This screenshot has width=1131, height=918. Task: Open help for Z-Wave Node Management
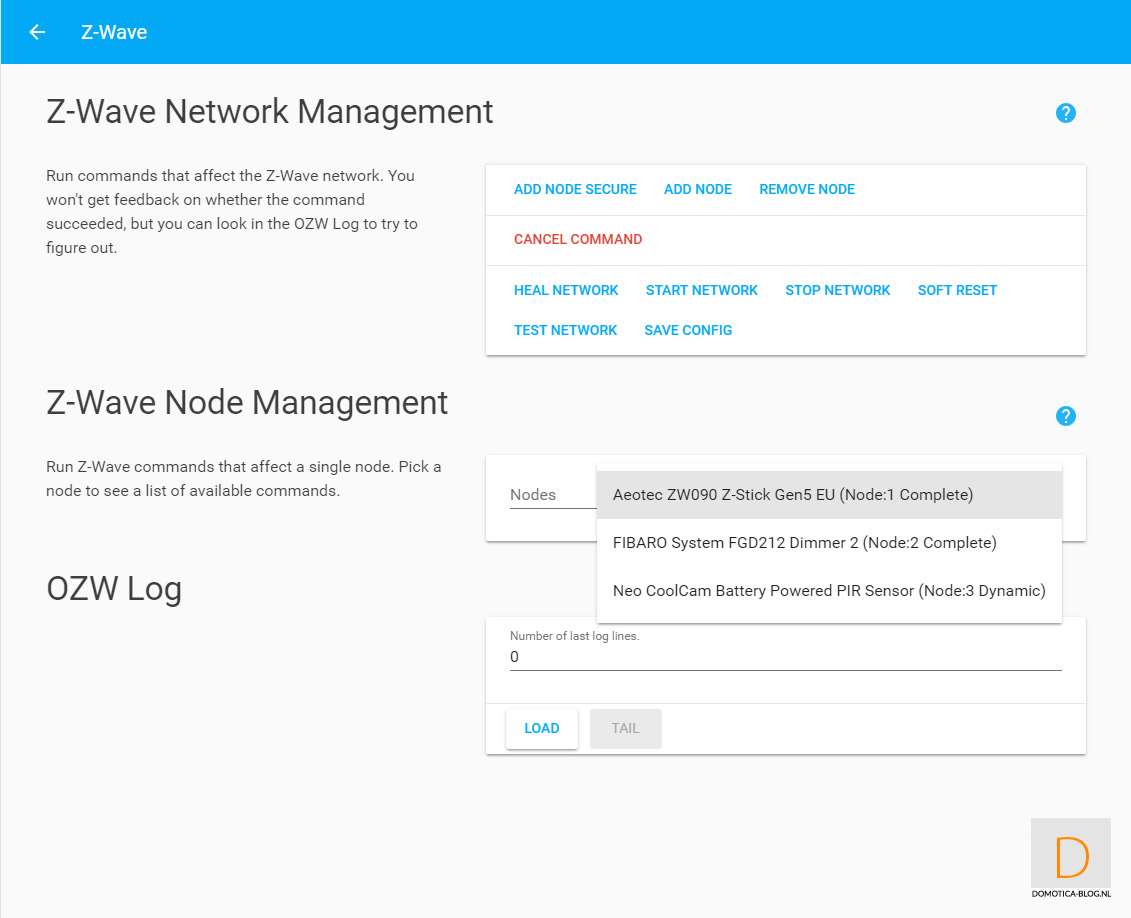pos(1065,416)
